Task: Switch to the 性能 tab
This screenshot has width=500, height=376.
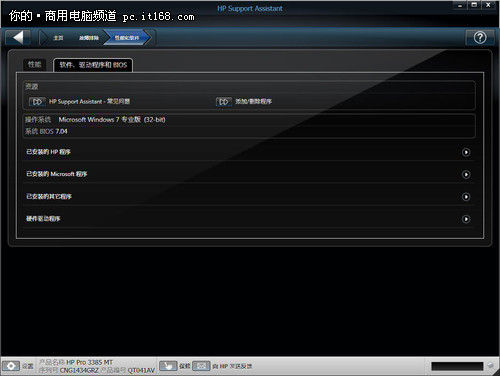Action: [x=35, y=64]
